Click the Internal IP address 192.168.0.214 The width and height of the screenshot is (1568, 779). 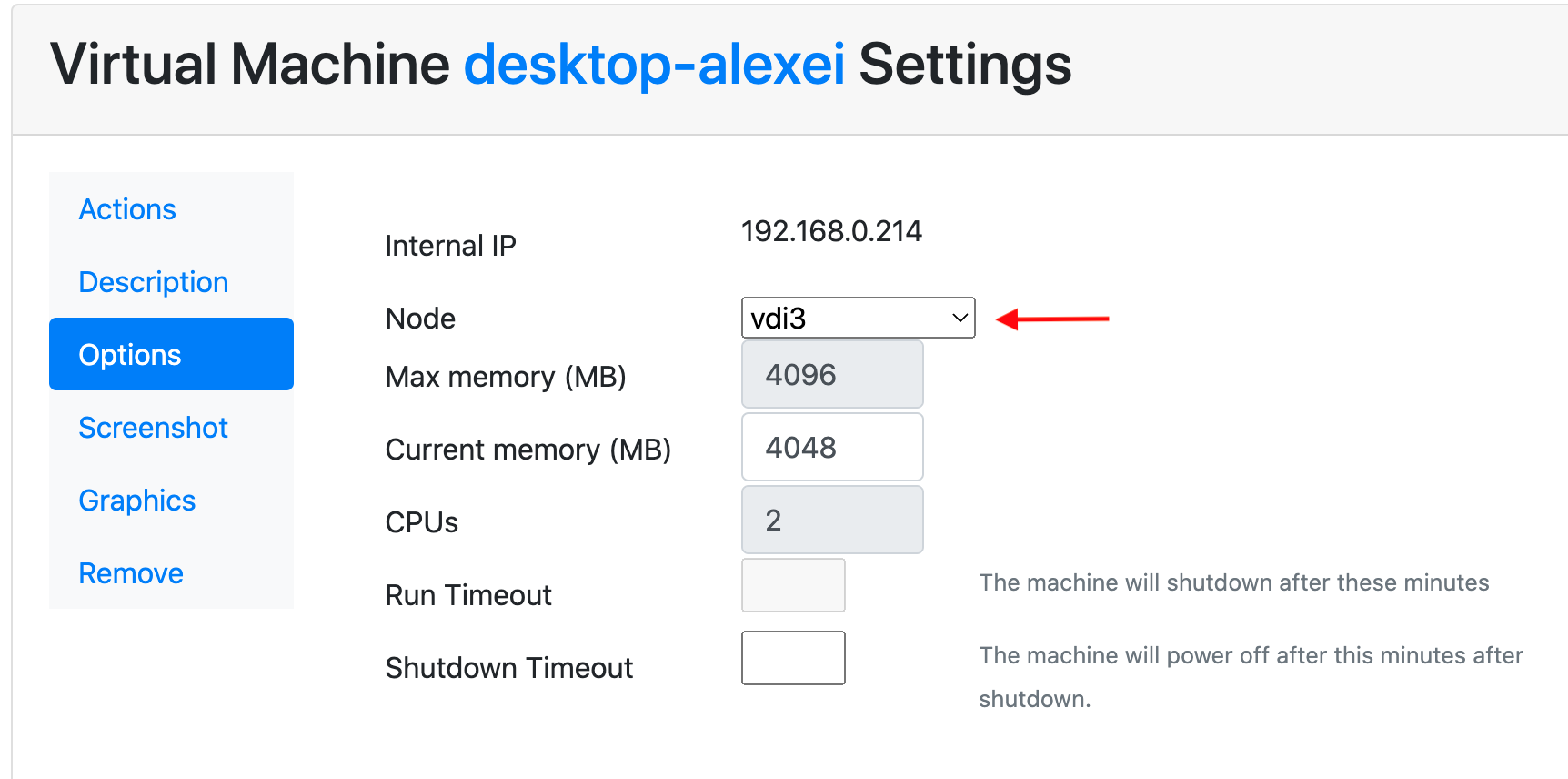pos(831,231)
